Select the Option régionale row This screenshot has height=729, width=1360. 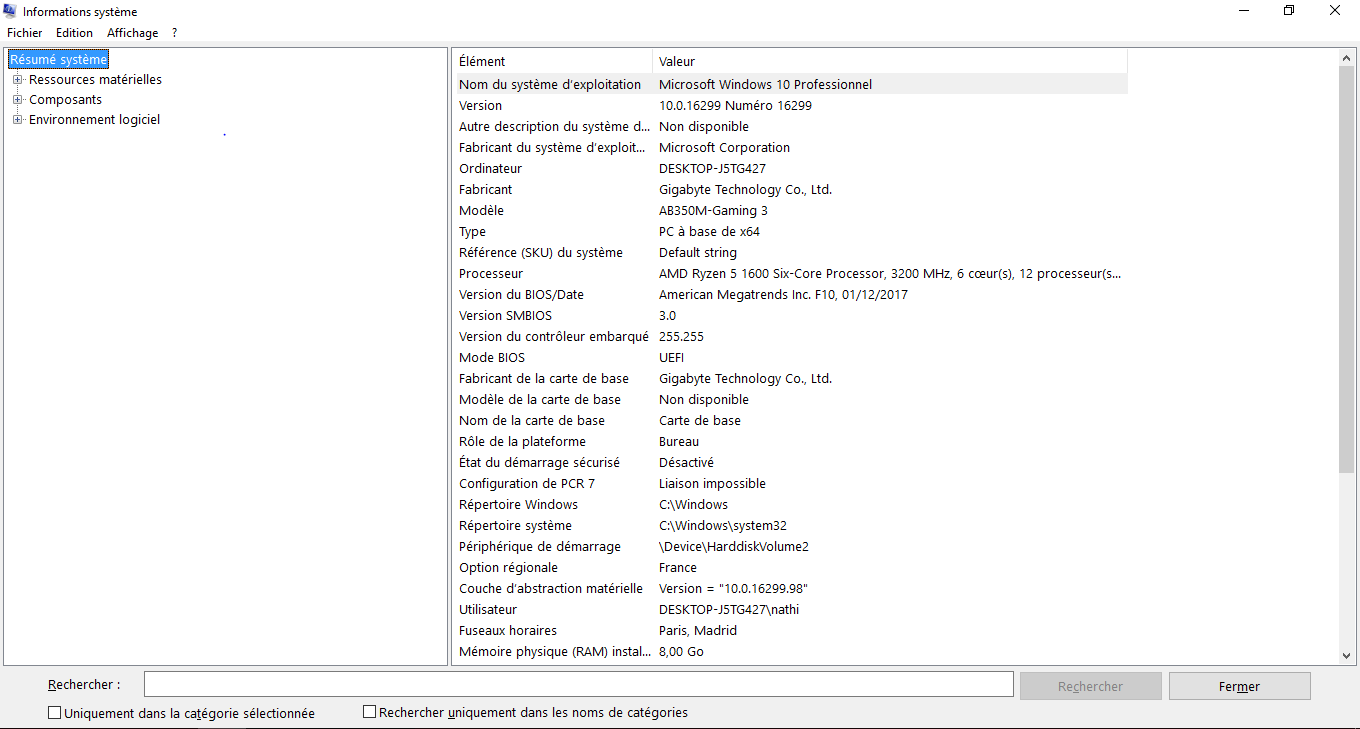pyautogui.click(x=791, y=567)
